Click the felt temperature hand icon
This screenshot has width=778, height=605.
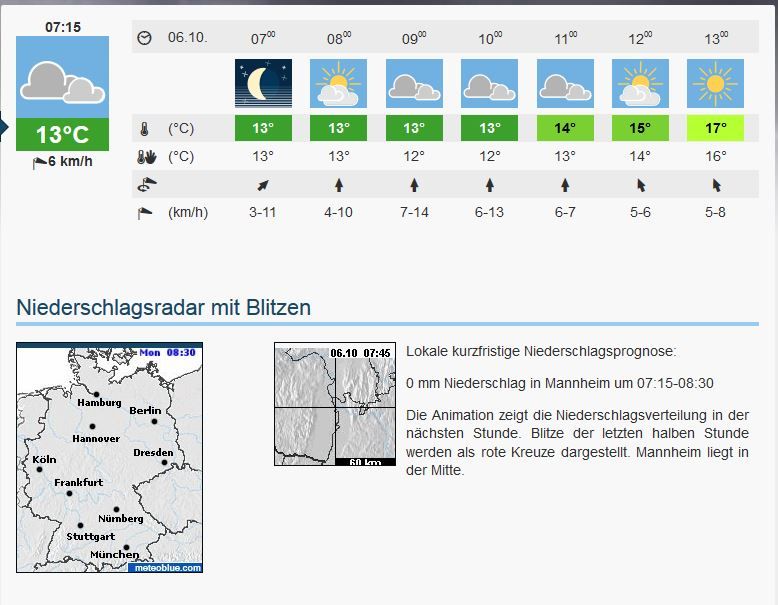145,157
